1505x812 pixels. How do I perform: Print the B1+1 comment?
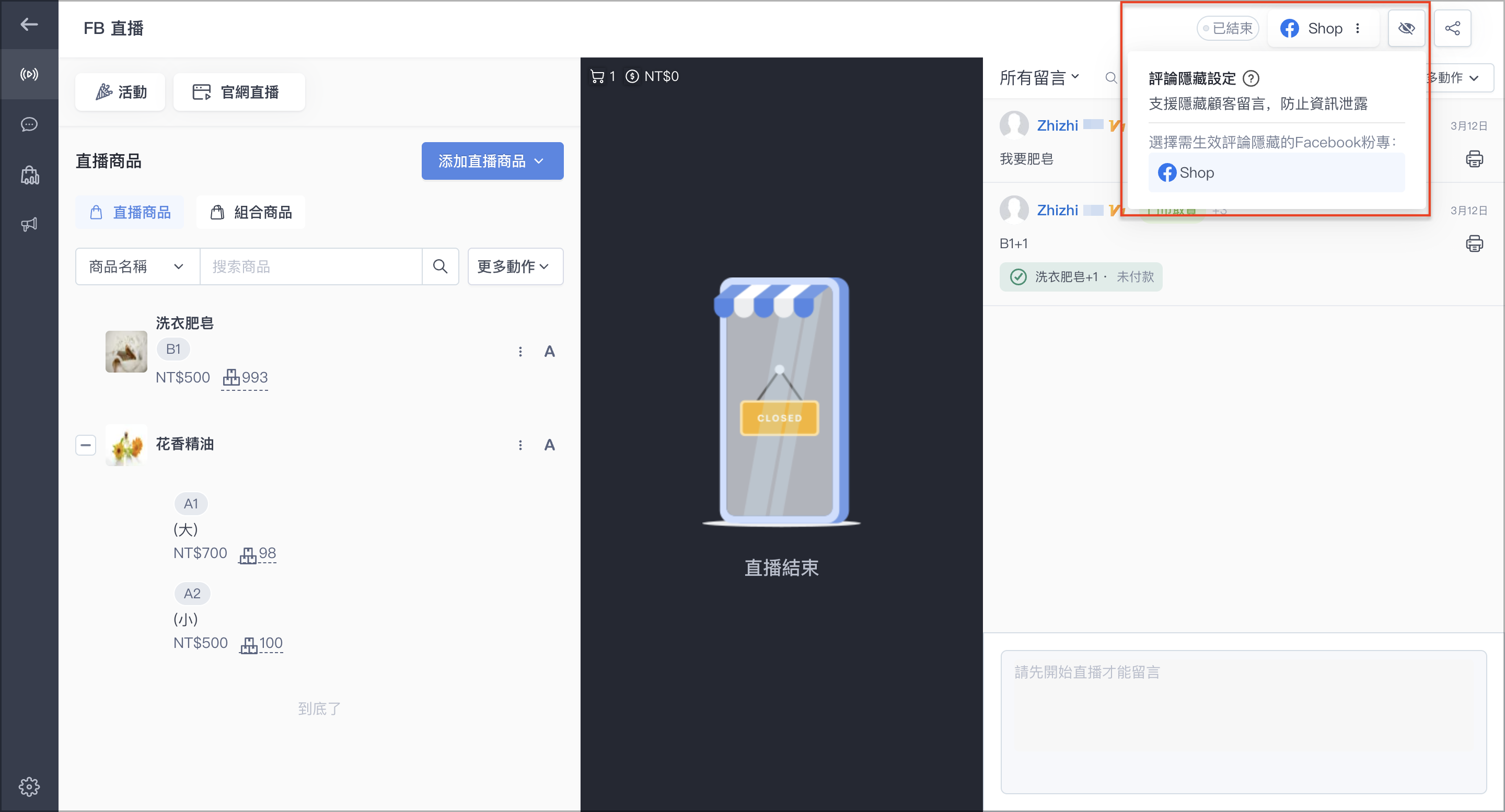pos(1474,243)
